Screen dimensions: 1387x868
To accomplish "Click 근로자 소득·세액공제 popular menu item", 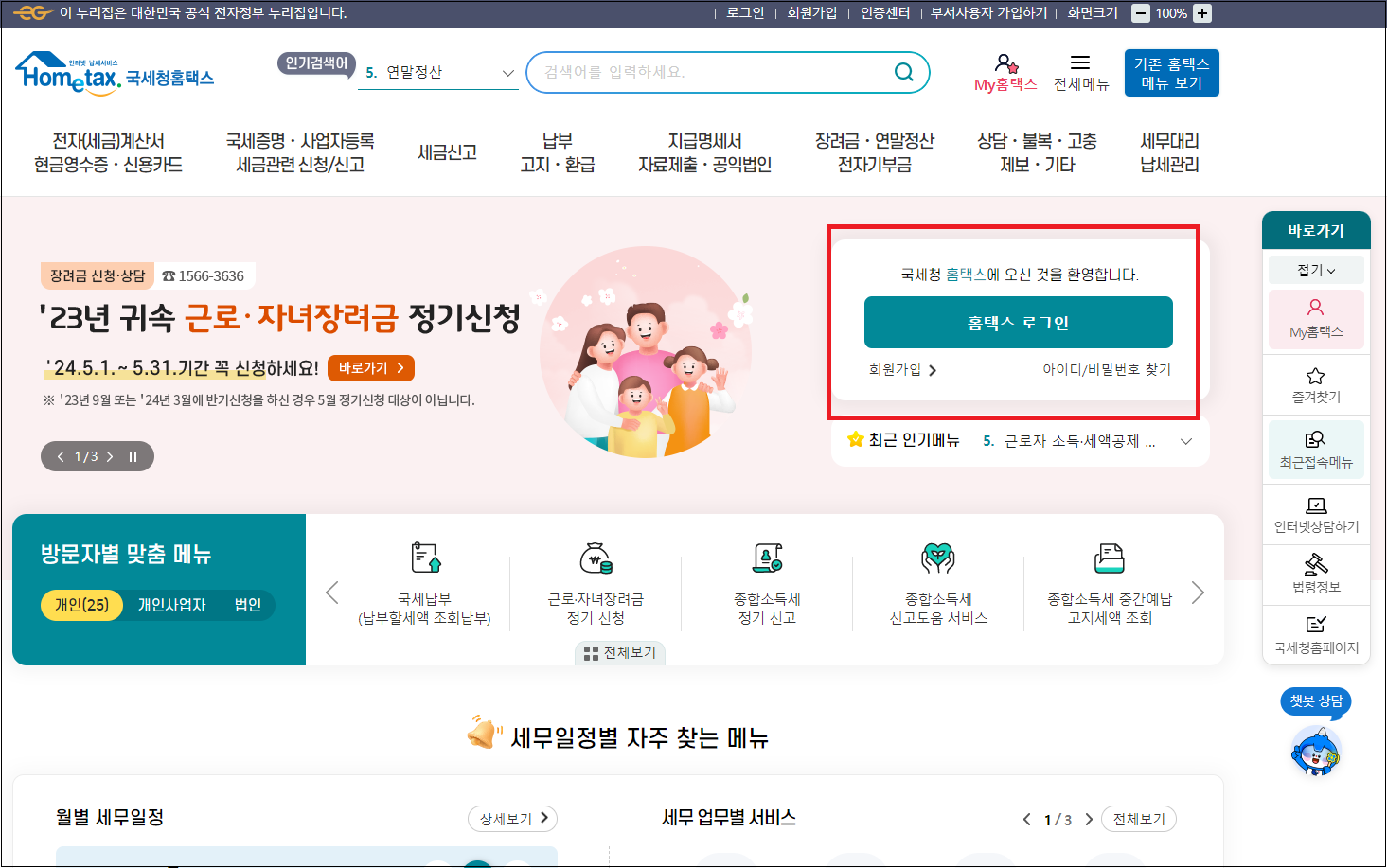I will (1079, 441).
